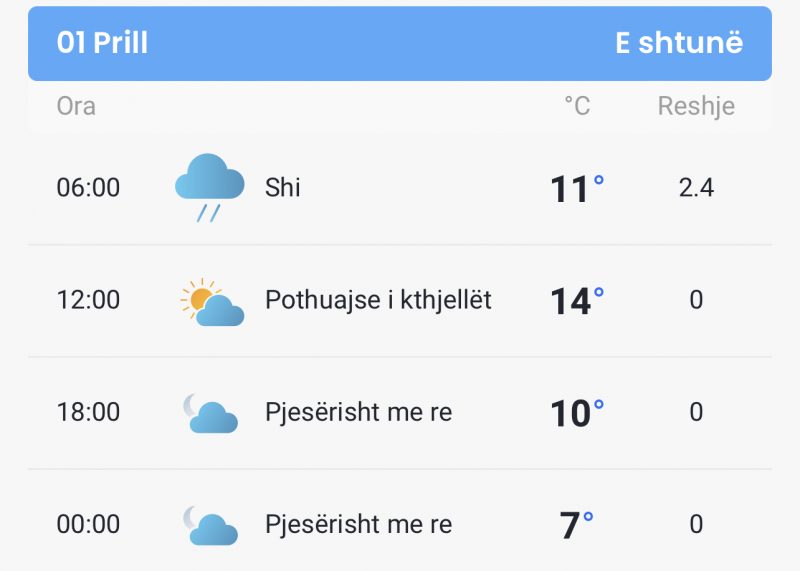Click the 2.4 precipitation value

click(x=696, y=187)
